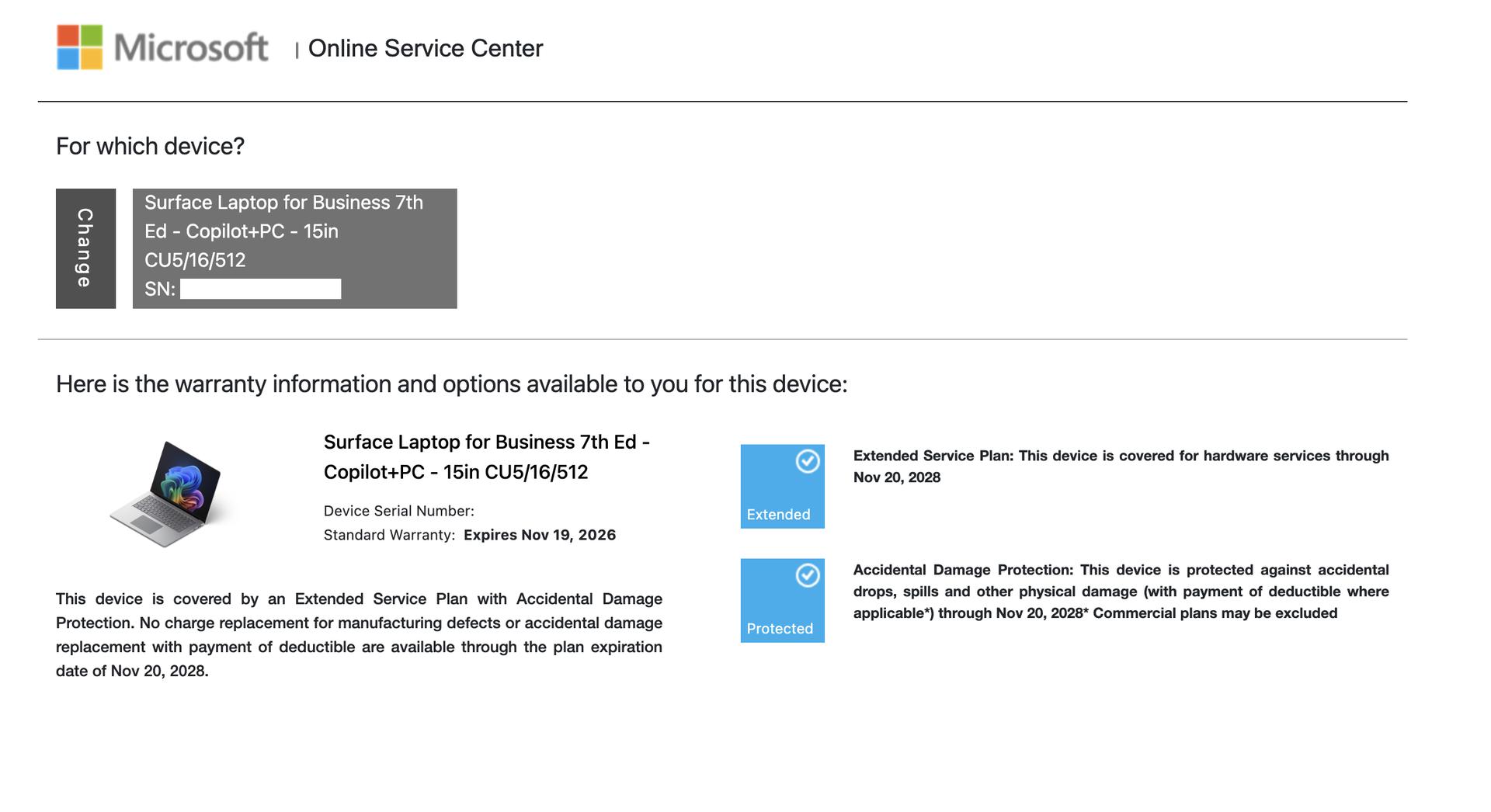Click the Device Serial Number label
This screenshot has height=812, width=1491.
pyautogui.click(x=398, y=511)
